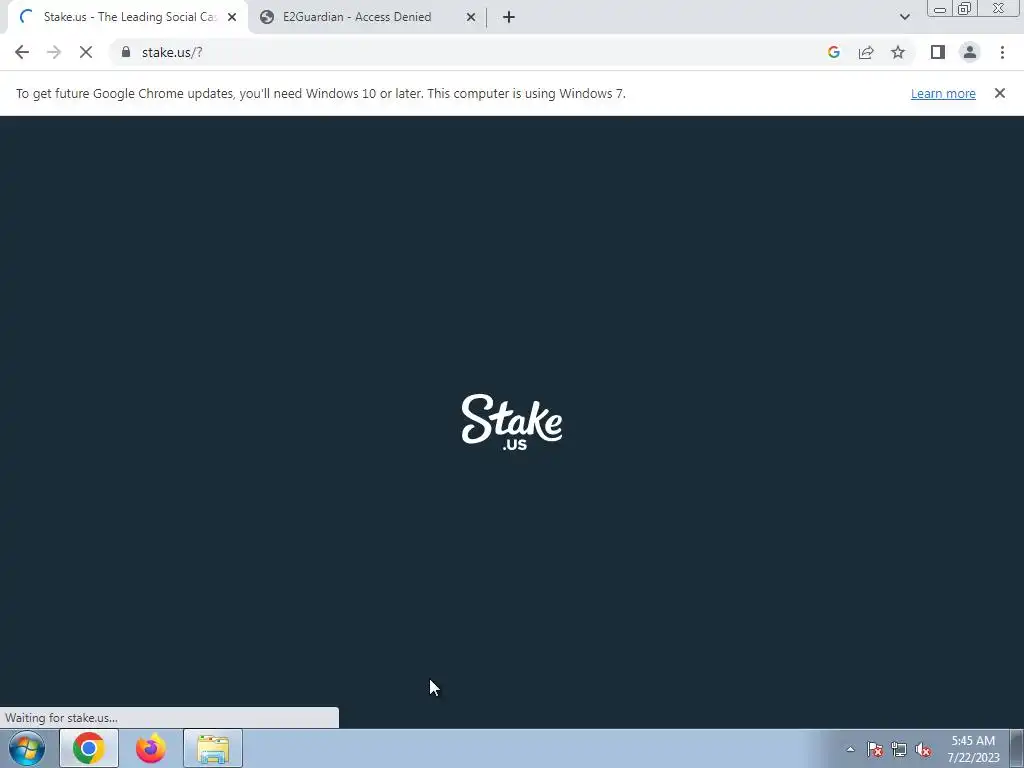Stop loading the stake.us page
Image resolution: width=1024 pixels, height=768 pixels.
pos(86,52)
